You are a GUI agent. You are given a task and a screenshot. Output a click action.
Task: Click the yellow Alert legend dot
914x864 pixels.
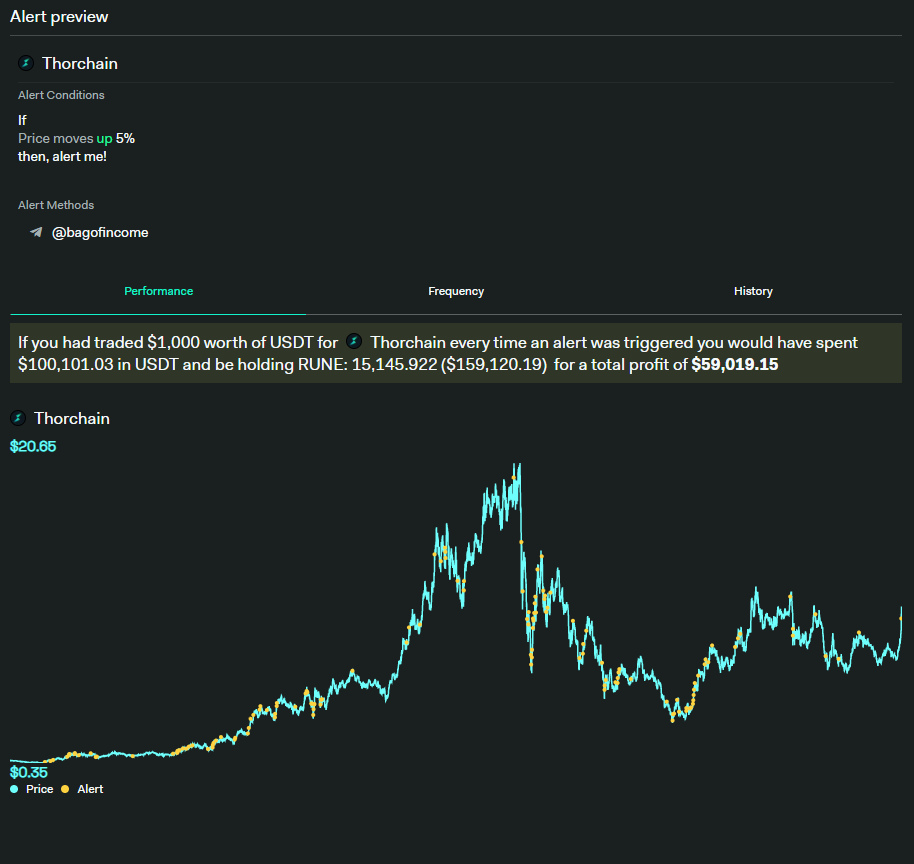pos(65,789)
